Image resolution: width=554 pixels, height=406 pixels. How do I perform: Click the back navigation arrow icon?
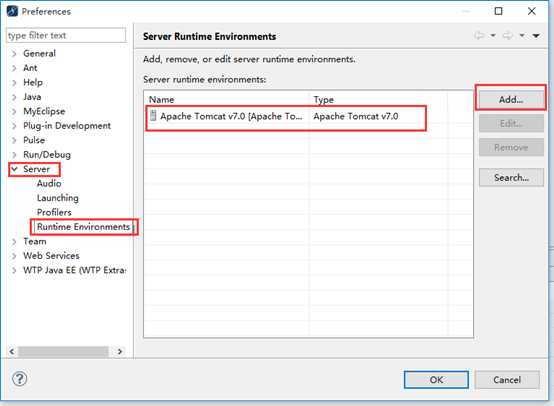[479, 35]
